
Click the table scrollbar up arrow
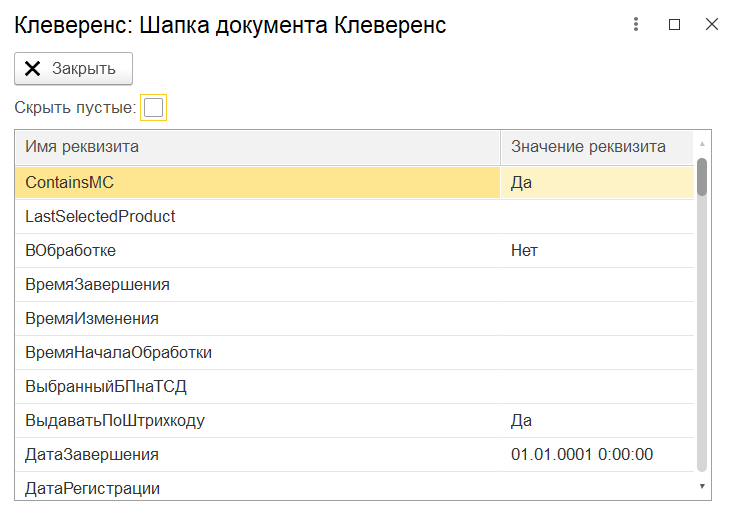coord(702,144)
